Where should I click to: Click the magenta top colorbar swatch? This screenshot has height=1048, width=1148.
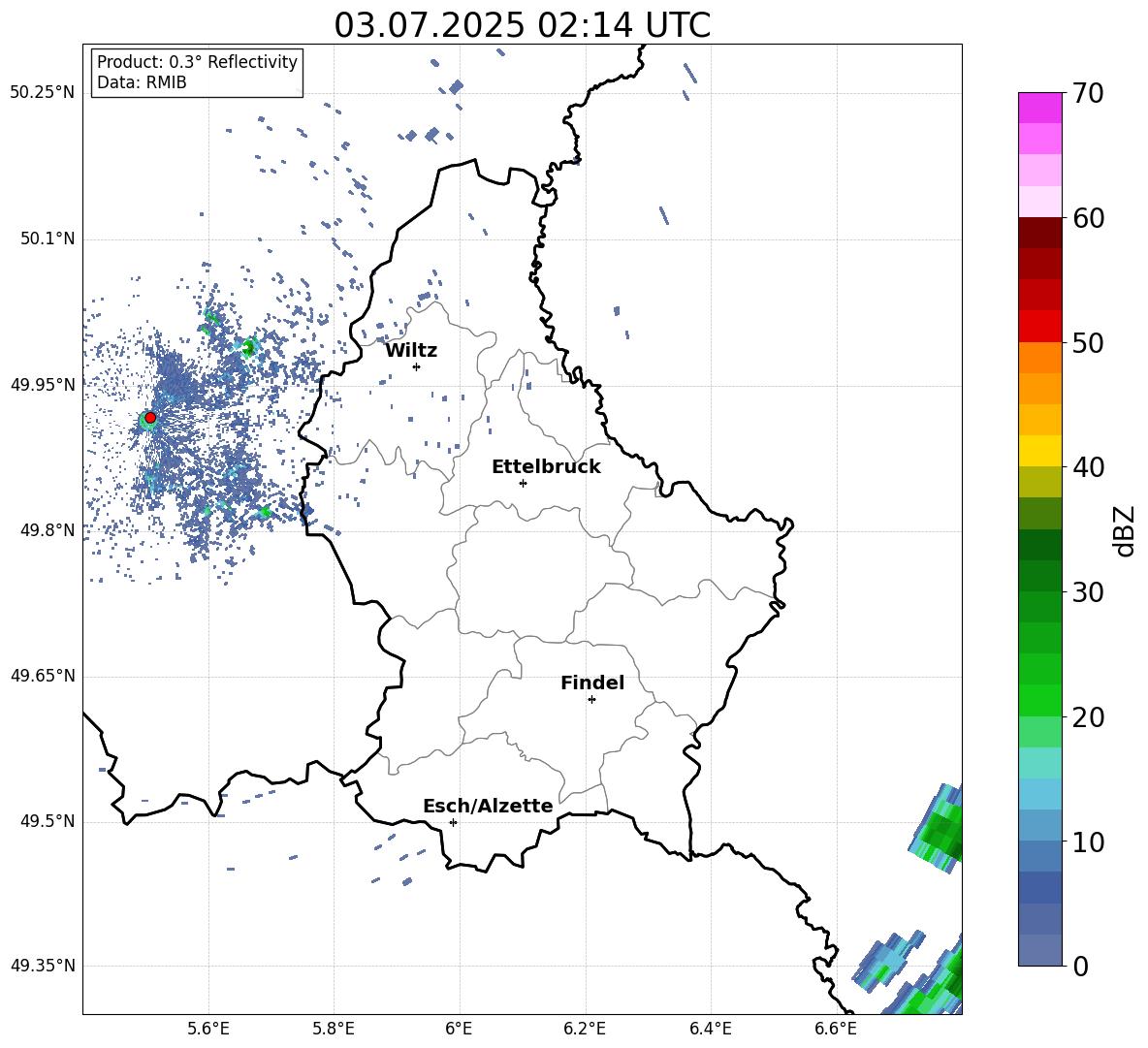click(x=1039, y=108)
